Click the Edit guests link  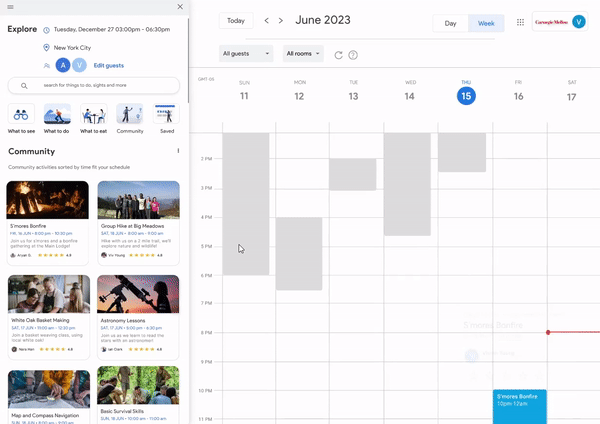click(109, 65)
